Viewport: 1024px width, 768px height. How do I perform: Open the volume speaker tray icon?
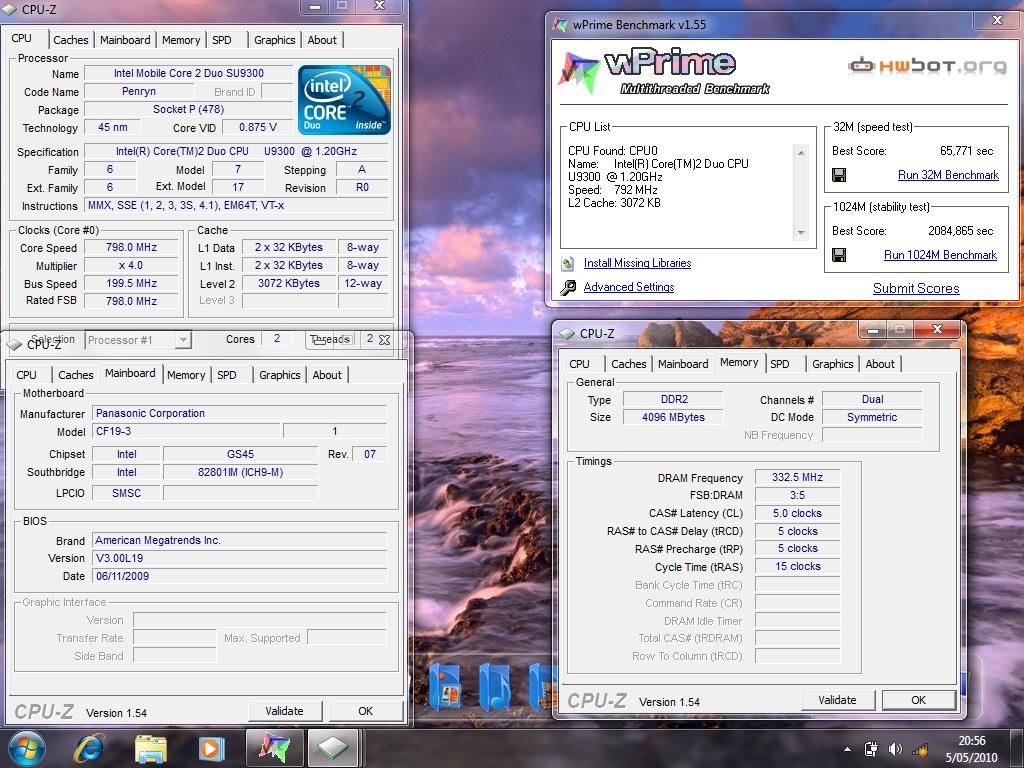point(895,749)
